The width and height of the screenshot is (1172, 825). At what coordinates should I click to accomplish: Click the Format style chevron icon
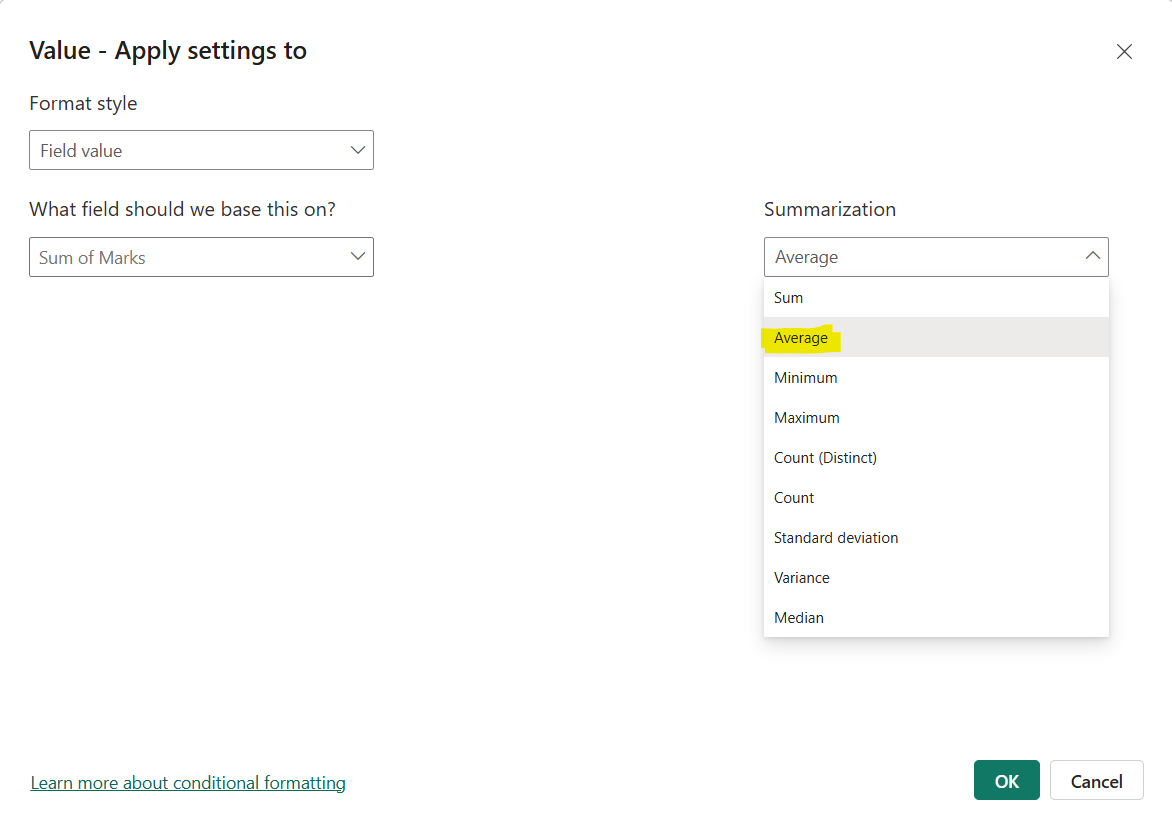tap(357, 150)
